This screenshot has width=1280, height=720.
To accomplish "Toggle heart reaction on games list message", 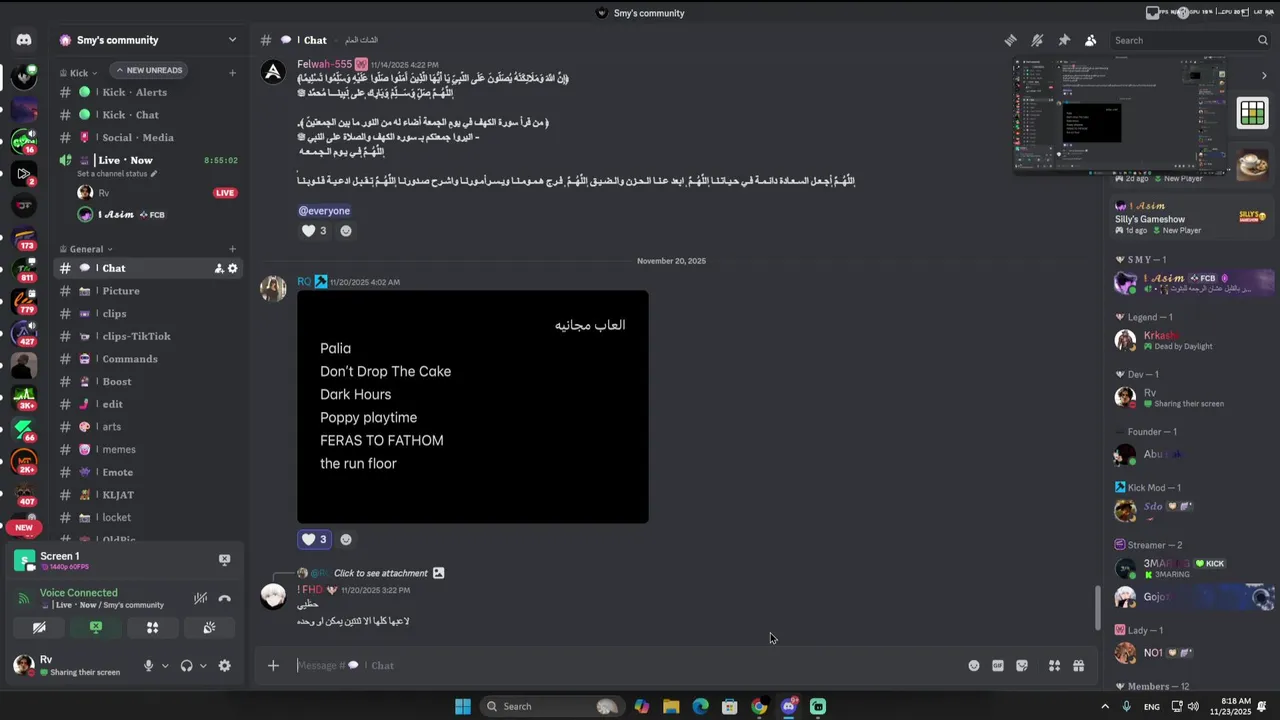I will (x=313, y=539).
